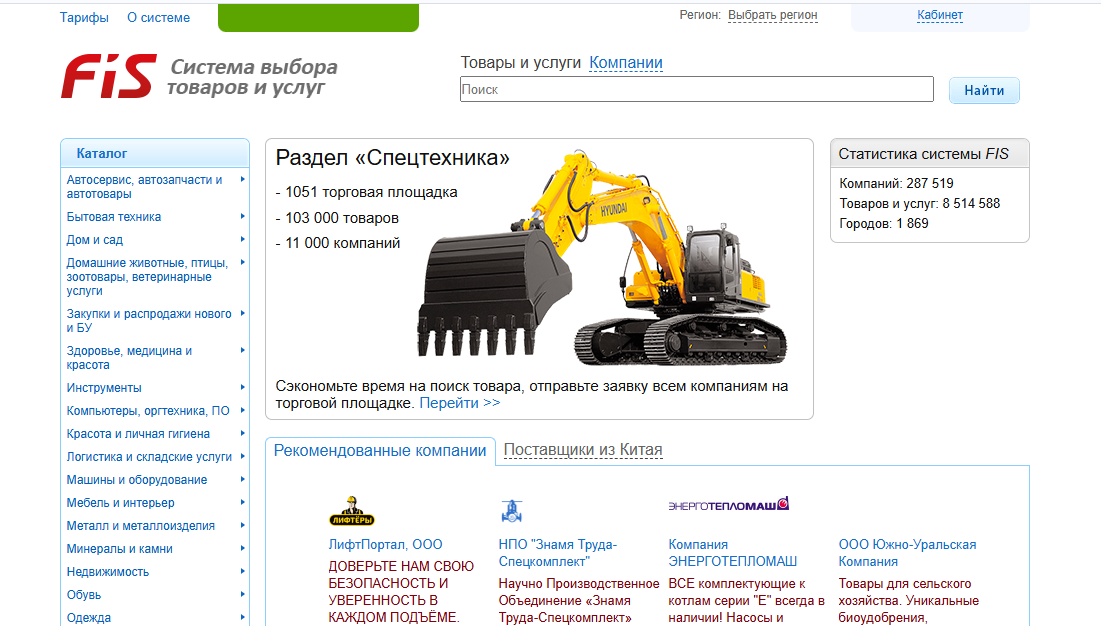
Task: Open the Кабинет link
Action: [940, 15]
